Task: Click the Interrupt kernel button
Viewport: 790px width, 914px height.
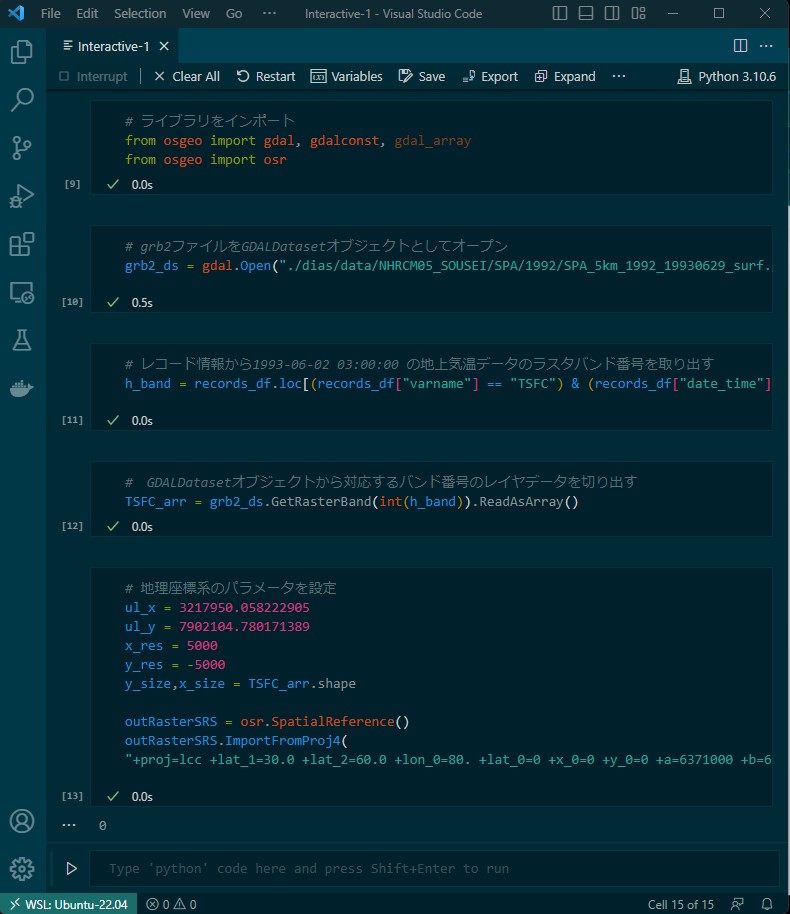Action: click(x=93, y=76)
